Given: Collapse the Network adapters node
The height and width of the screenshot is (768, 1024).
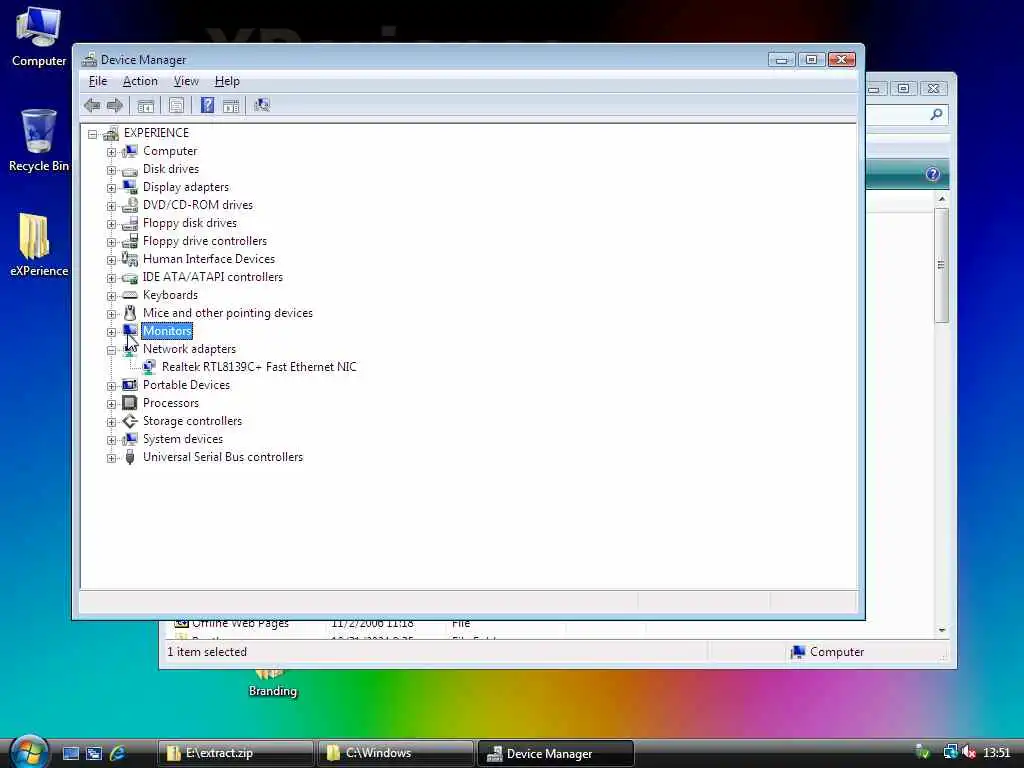Looking at the screenshot, I should click(112, 350).
